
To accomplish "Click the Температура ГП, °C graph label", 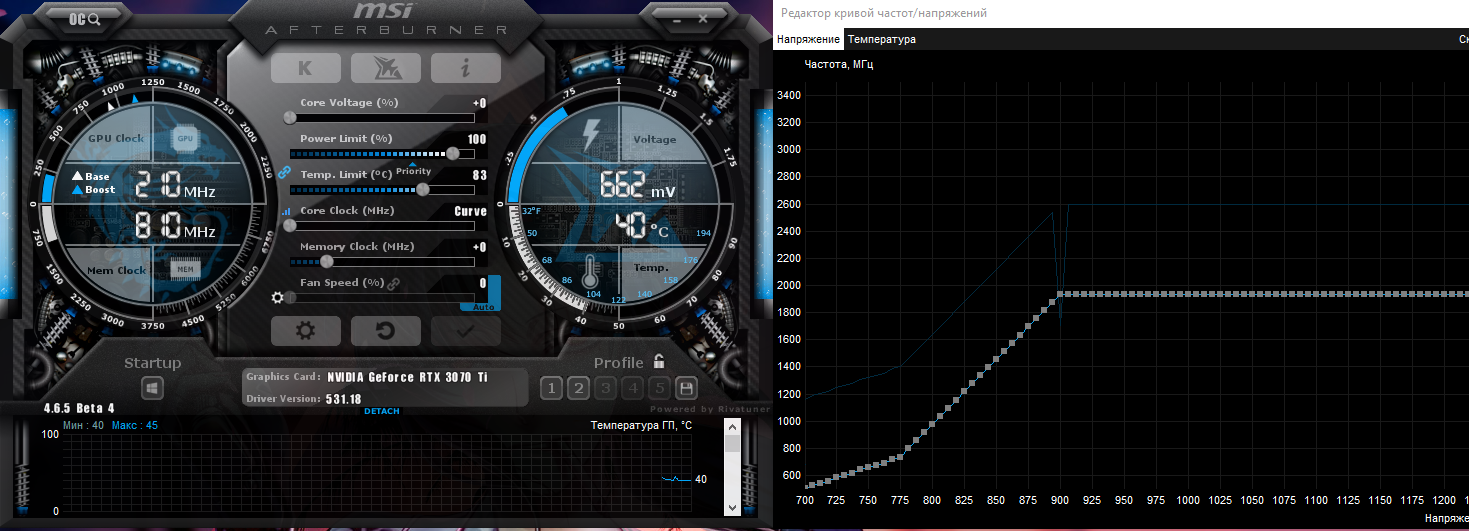I will point(641,425).
